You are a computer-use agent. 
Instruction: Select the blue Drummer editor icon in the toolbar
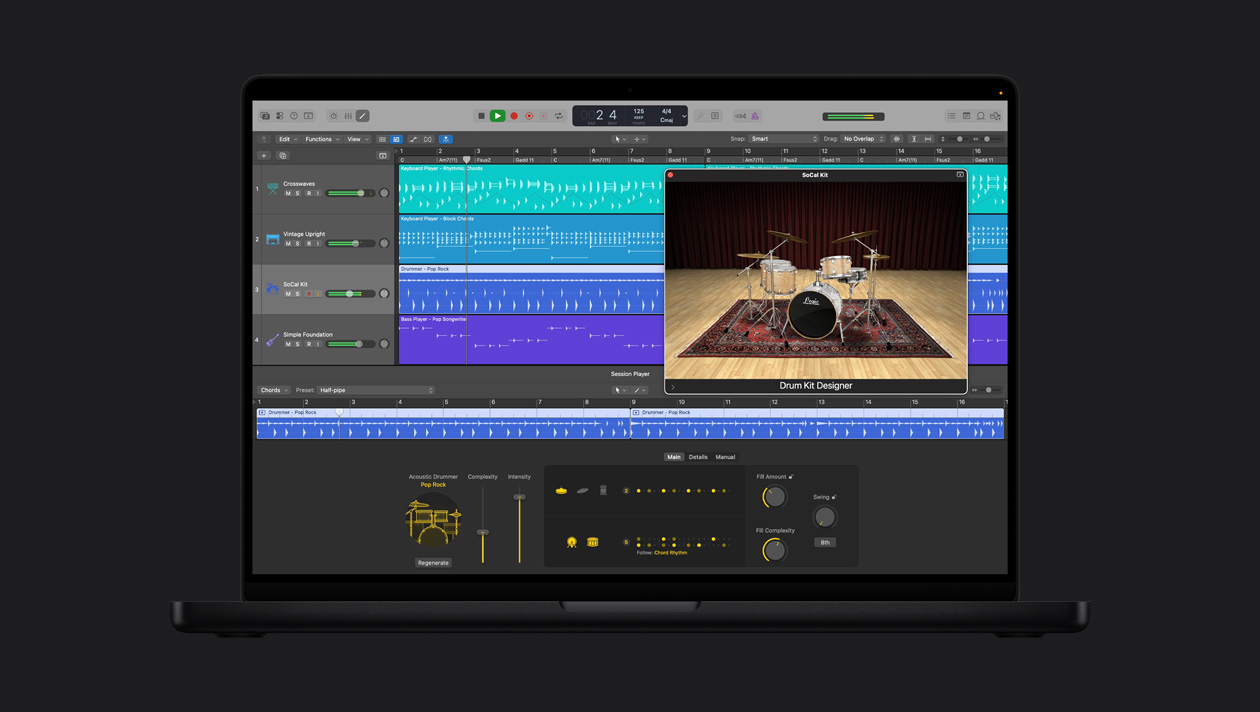445,139
